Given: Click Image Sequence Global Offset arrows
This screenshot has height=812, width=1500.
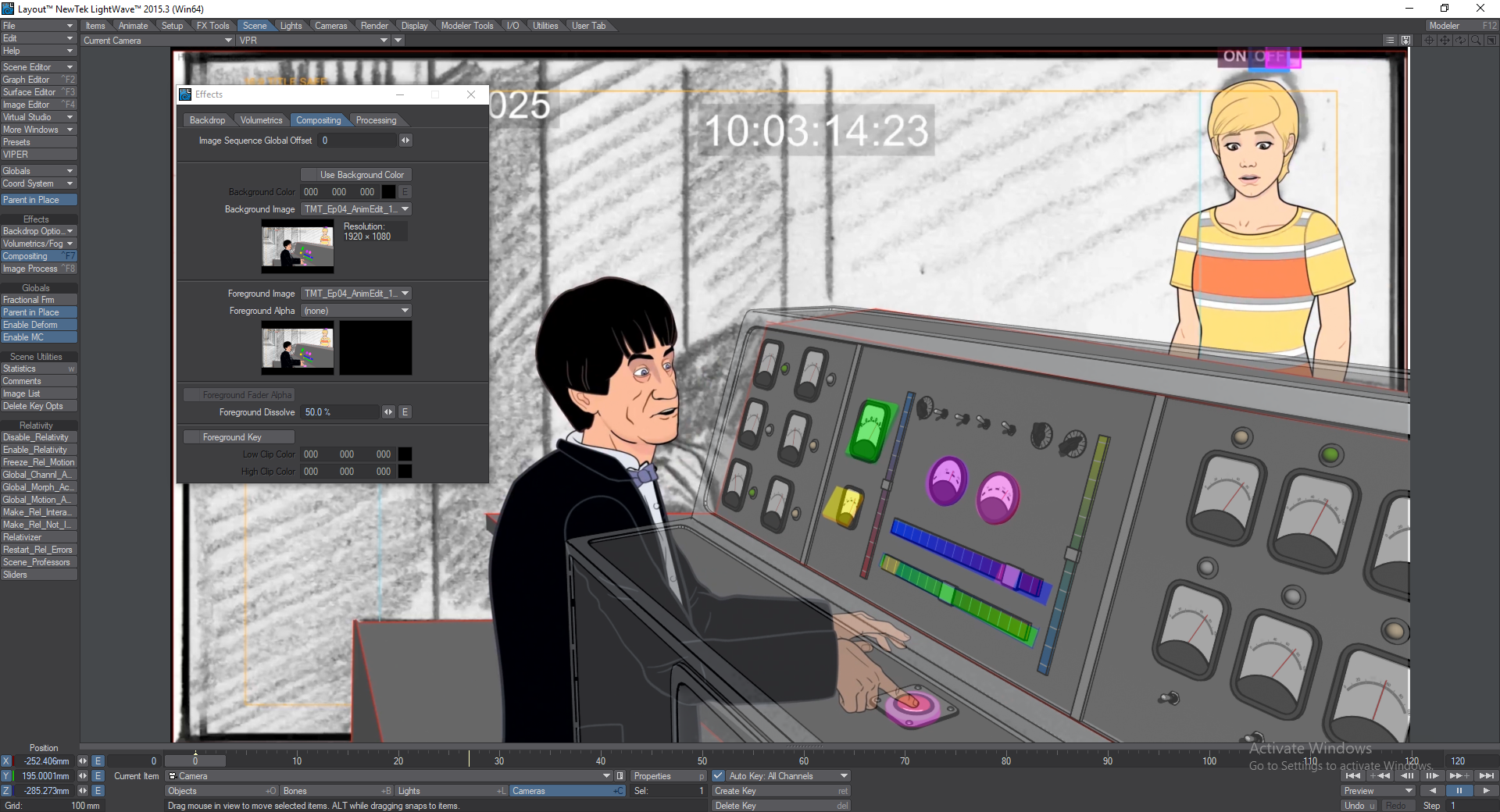Looking at the screenshot, I should tap(405, 141).
